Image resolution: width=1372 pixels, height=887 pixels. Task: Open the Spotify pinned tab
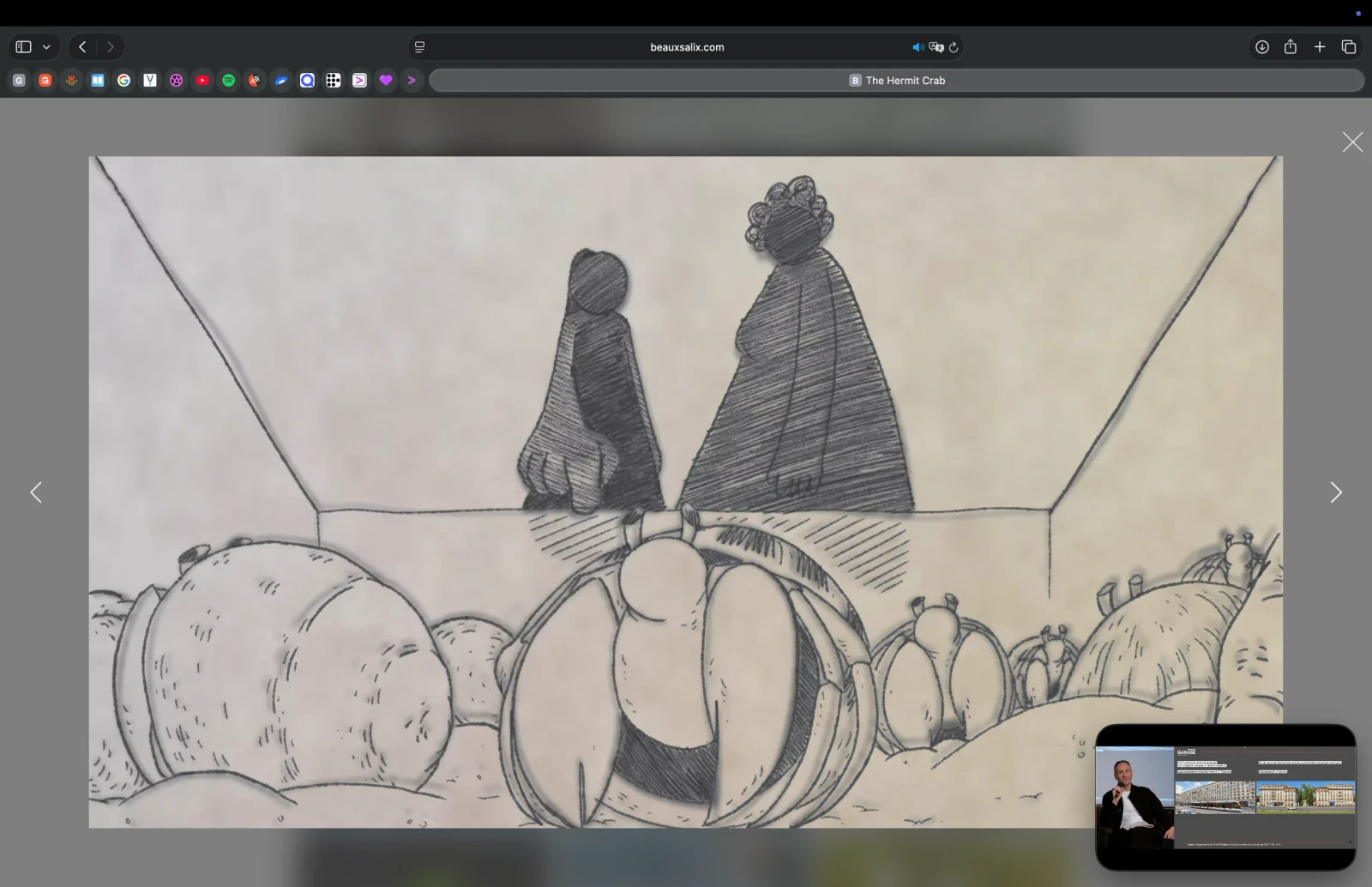click(229, 81)
